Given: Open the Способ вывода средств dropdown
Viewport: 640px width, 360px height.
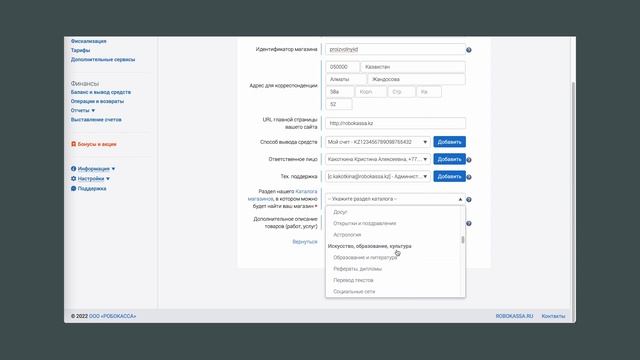Looking at the screenshot, I should click(378, 142).
